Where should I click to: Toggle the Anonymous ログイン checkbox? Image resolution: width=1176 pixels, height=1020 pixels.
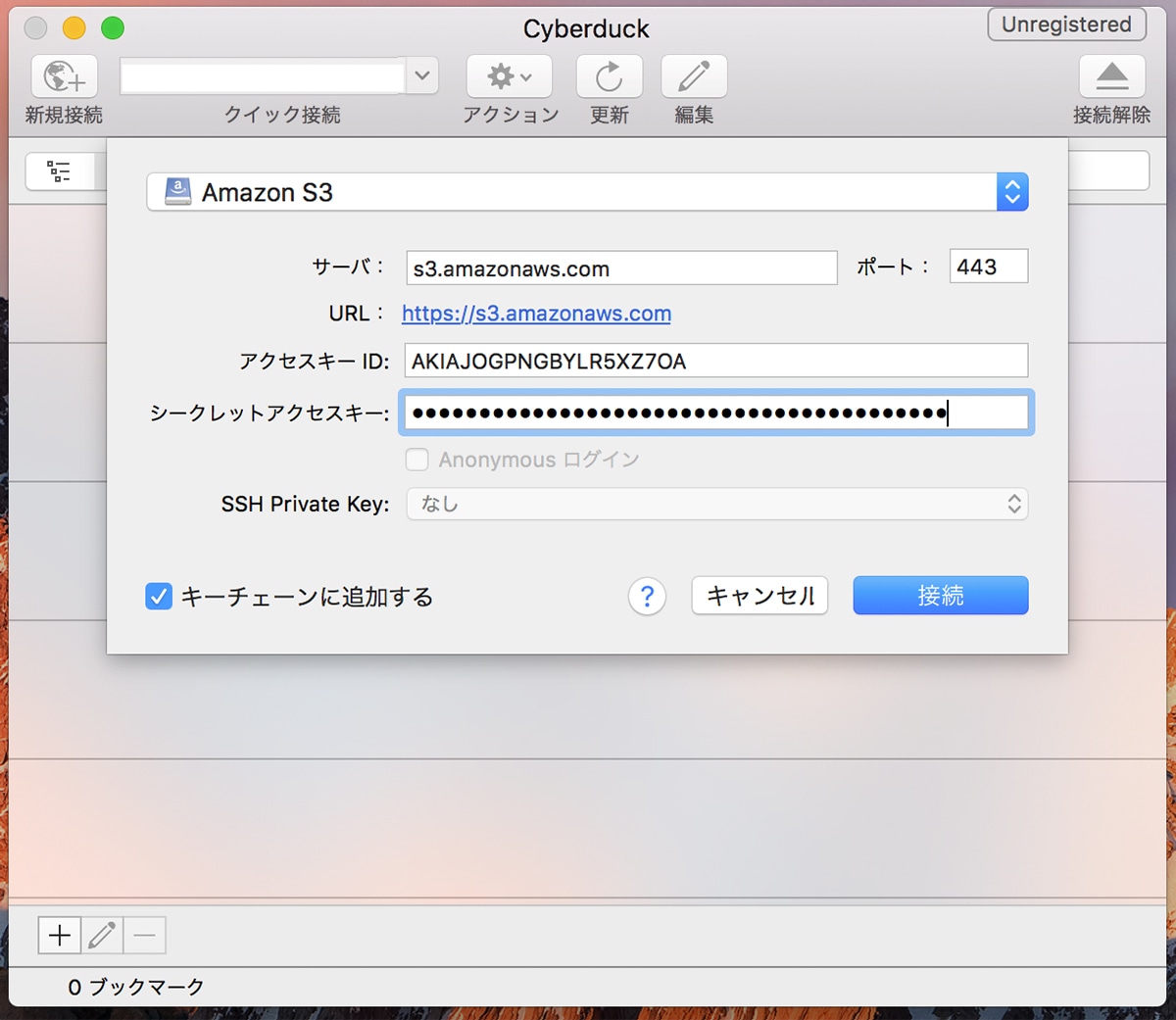pyautogui.click(x=417, y=460)
